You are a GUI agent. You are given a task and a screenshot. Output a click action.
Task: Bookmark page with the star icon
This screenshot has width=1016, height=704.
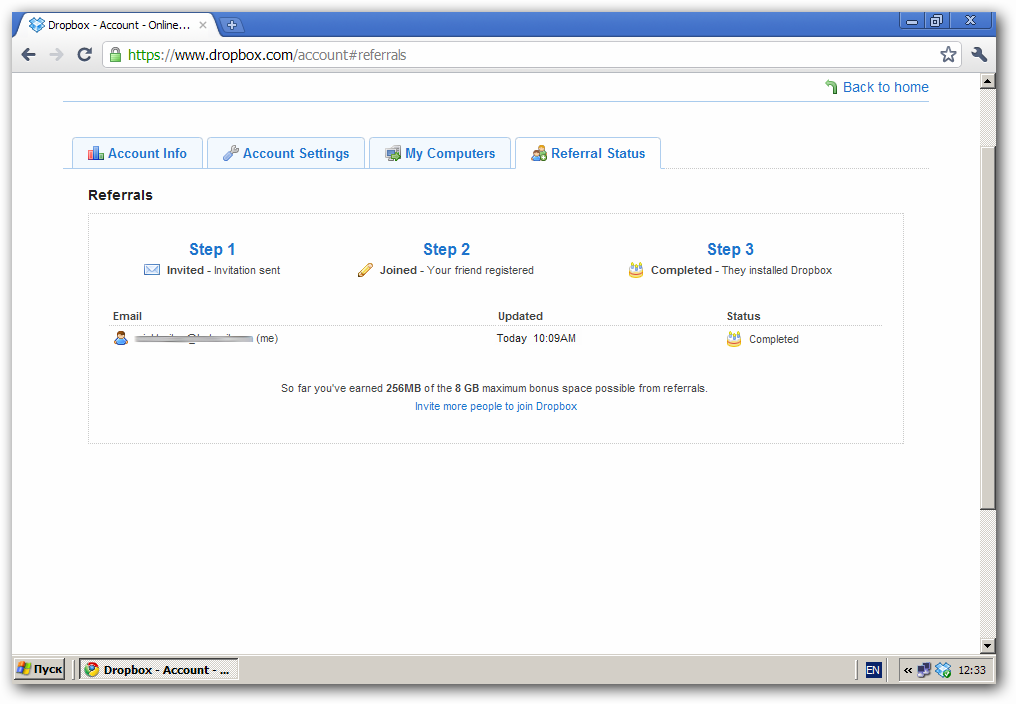(x=948, y=54)
